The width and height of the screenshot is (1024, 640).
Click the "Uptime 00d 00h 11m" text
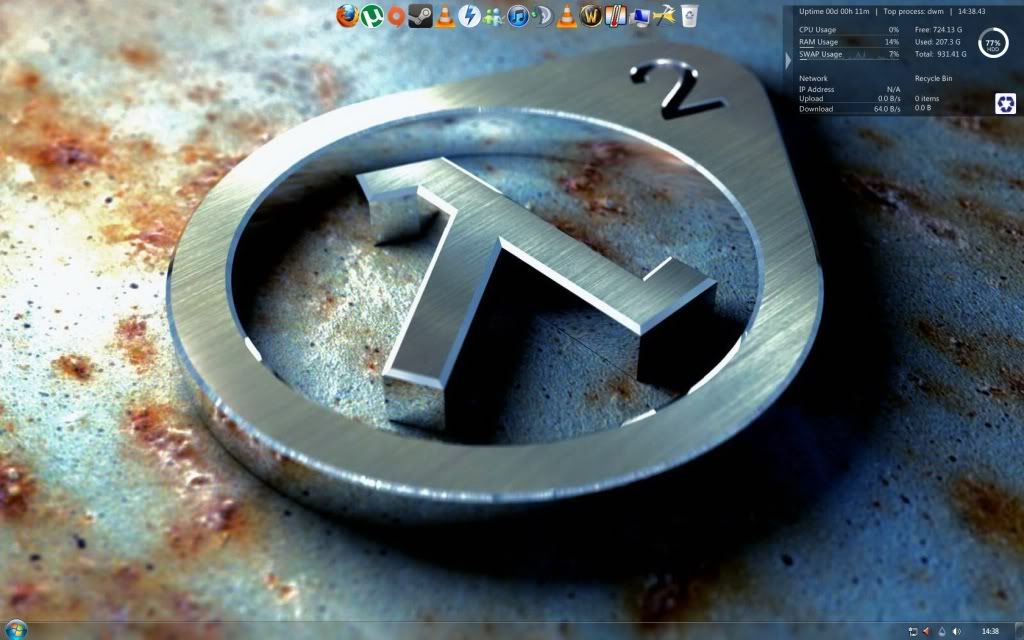tap(834, 12)
